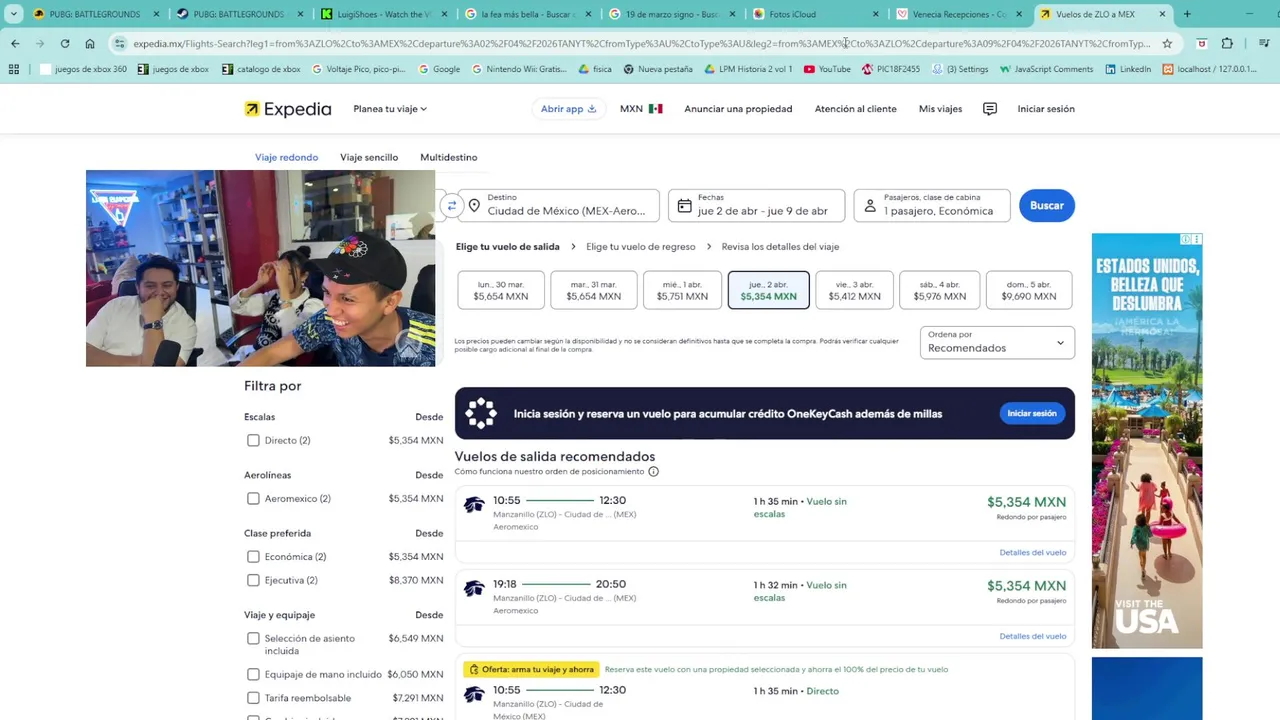Open the apps grid icon in the bookmarks bar
Viewport: 1280px width, 720px height.
(13, 69)
